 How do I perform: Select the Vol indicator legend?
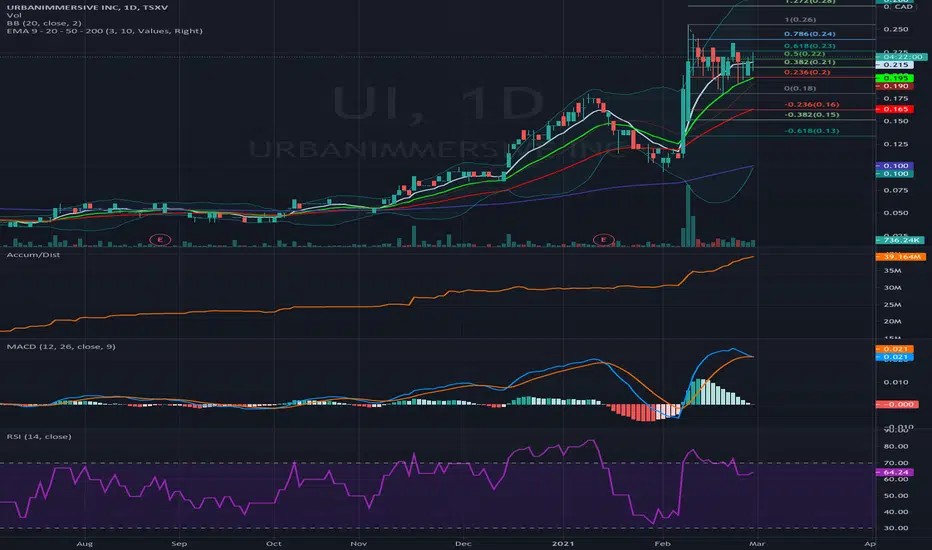[13, 15]
